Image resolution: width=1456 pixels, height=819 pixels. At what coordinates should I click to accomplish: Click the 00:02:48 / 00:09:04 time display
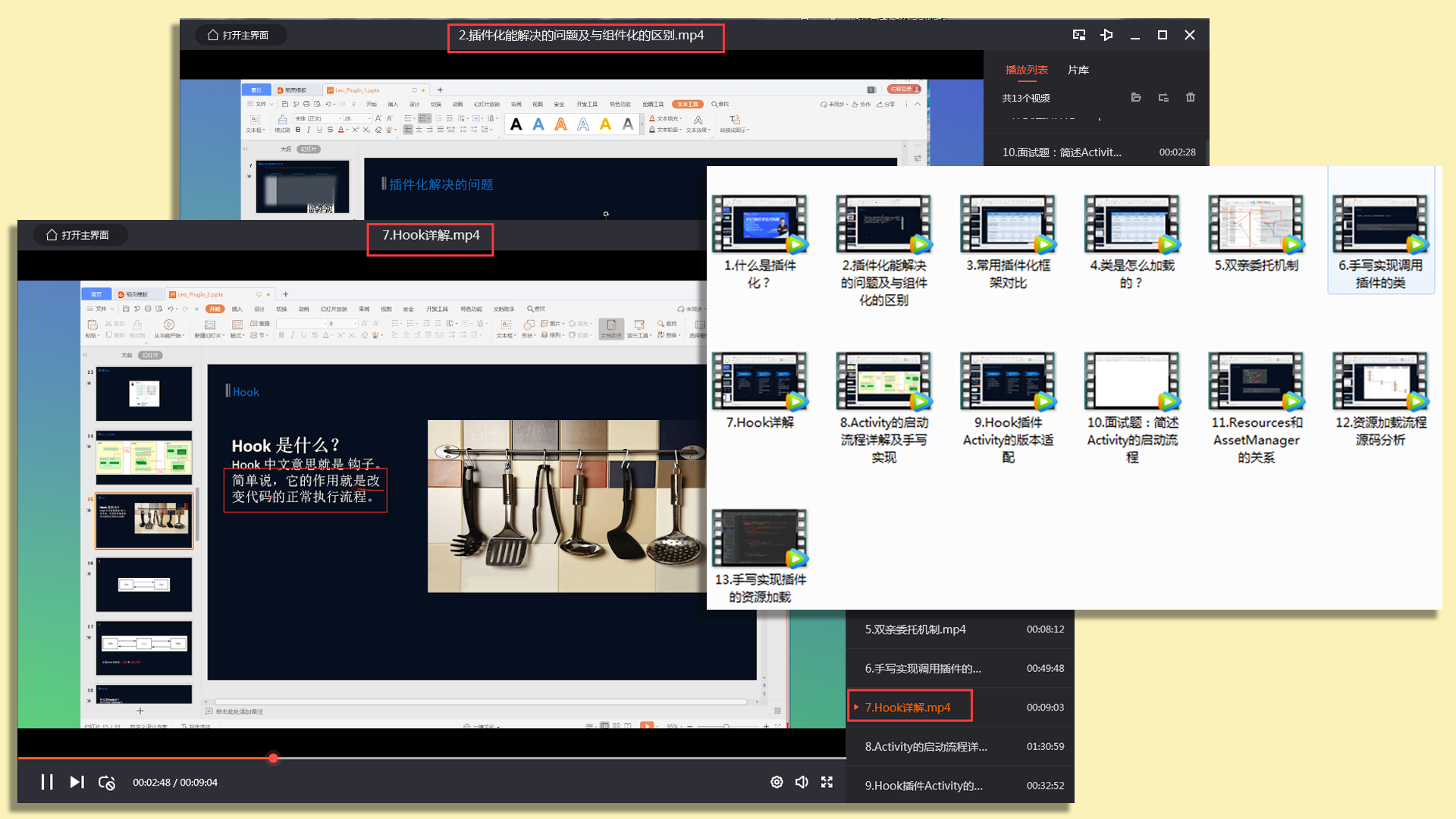pyautogui.click(x=175, y=782)
